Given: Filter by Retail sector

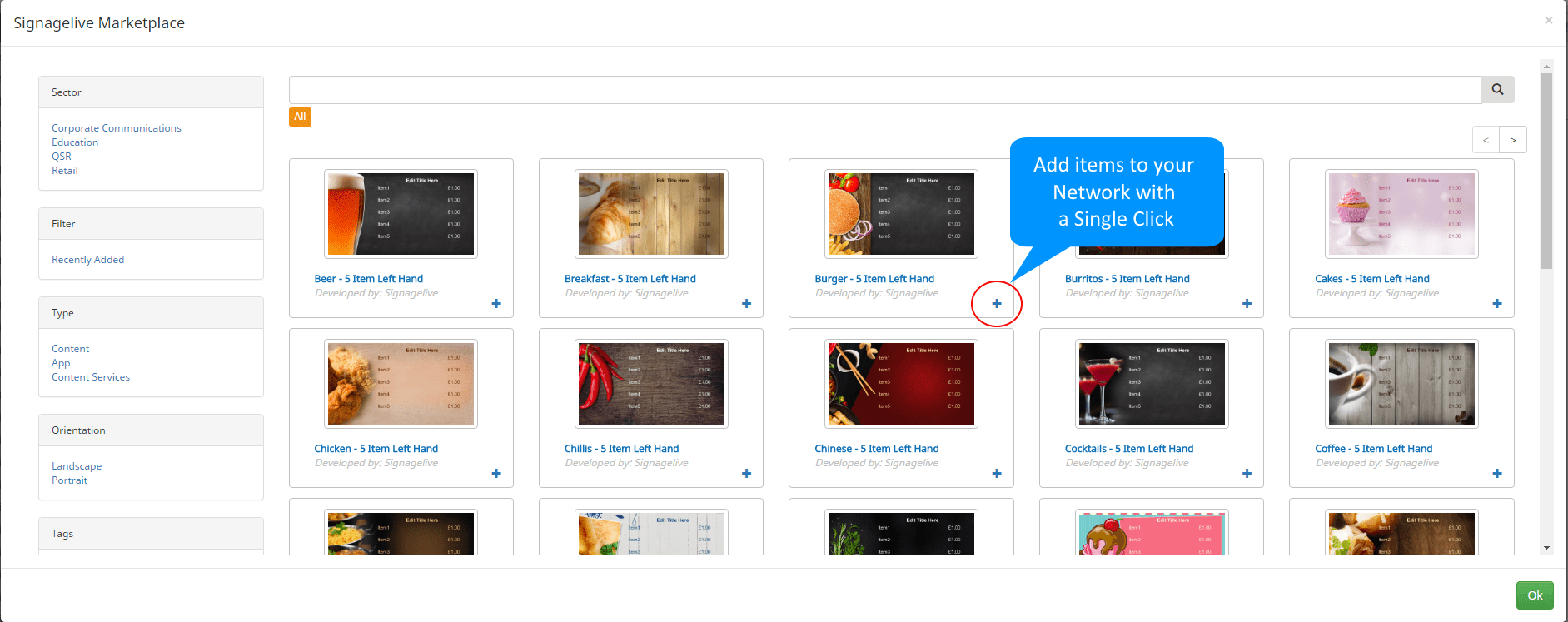Looking at the screenshot, I should coord(65,171).
